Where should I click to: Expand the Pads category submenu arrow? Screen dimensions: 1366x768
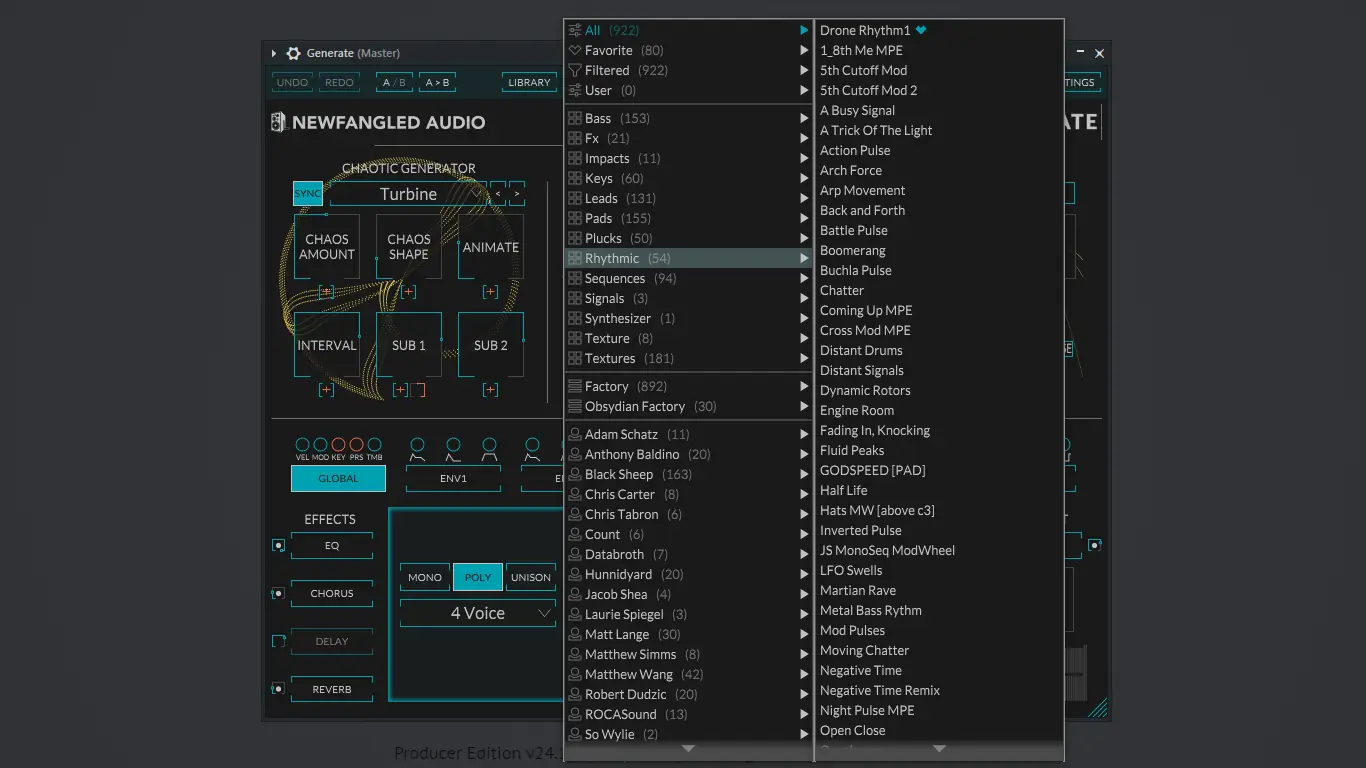(x=804, y=218)
